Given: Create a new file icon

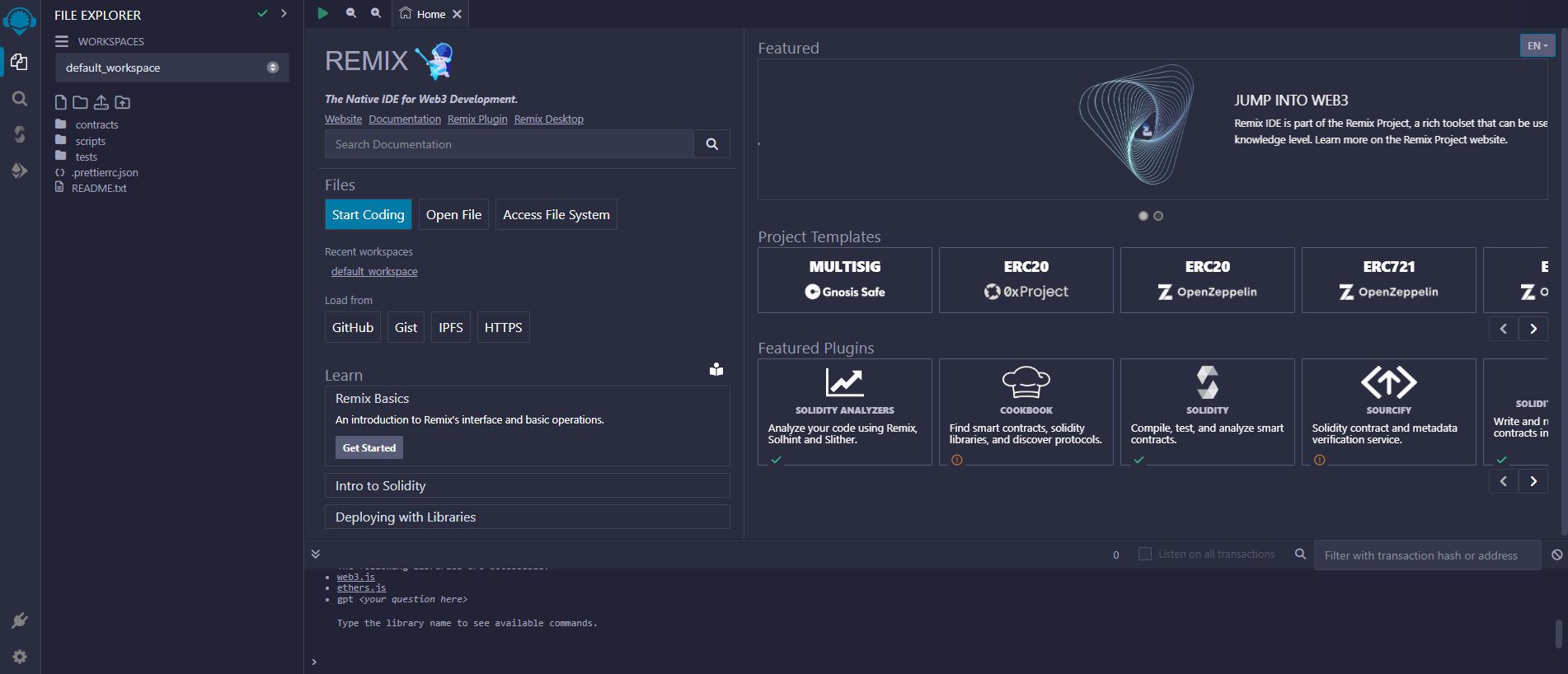Looking at the screenshot, I should (61, 102).
